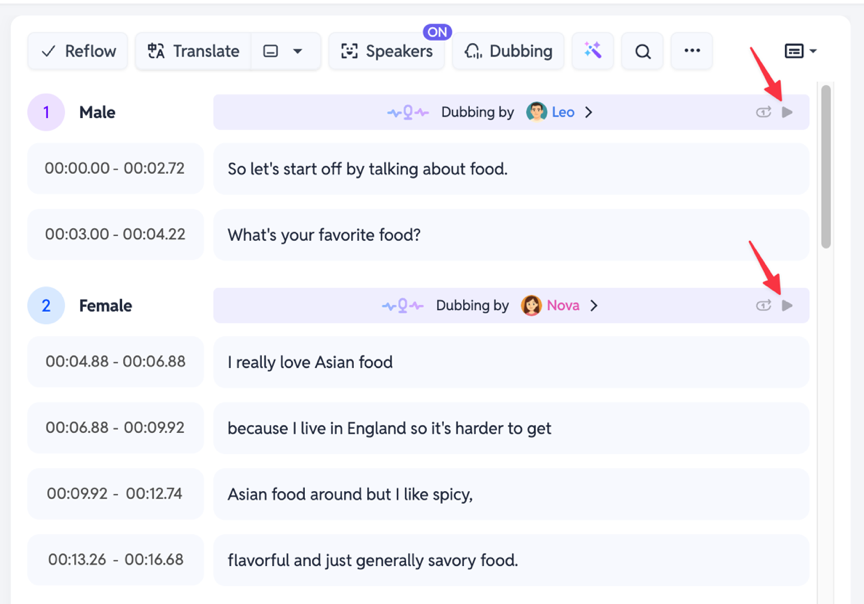Click the AI magic sparkle icon

[592, 51]
